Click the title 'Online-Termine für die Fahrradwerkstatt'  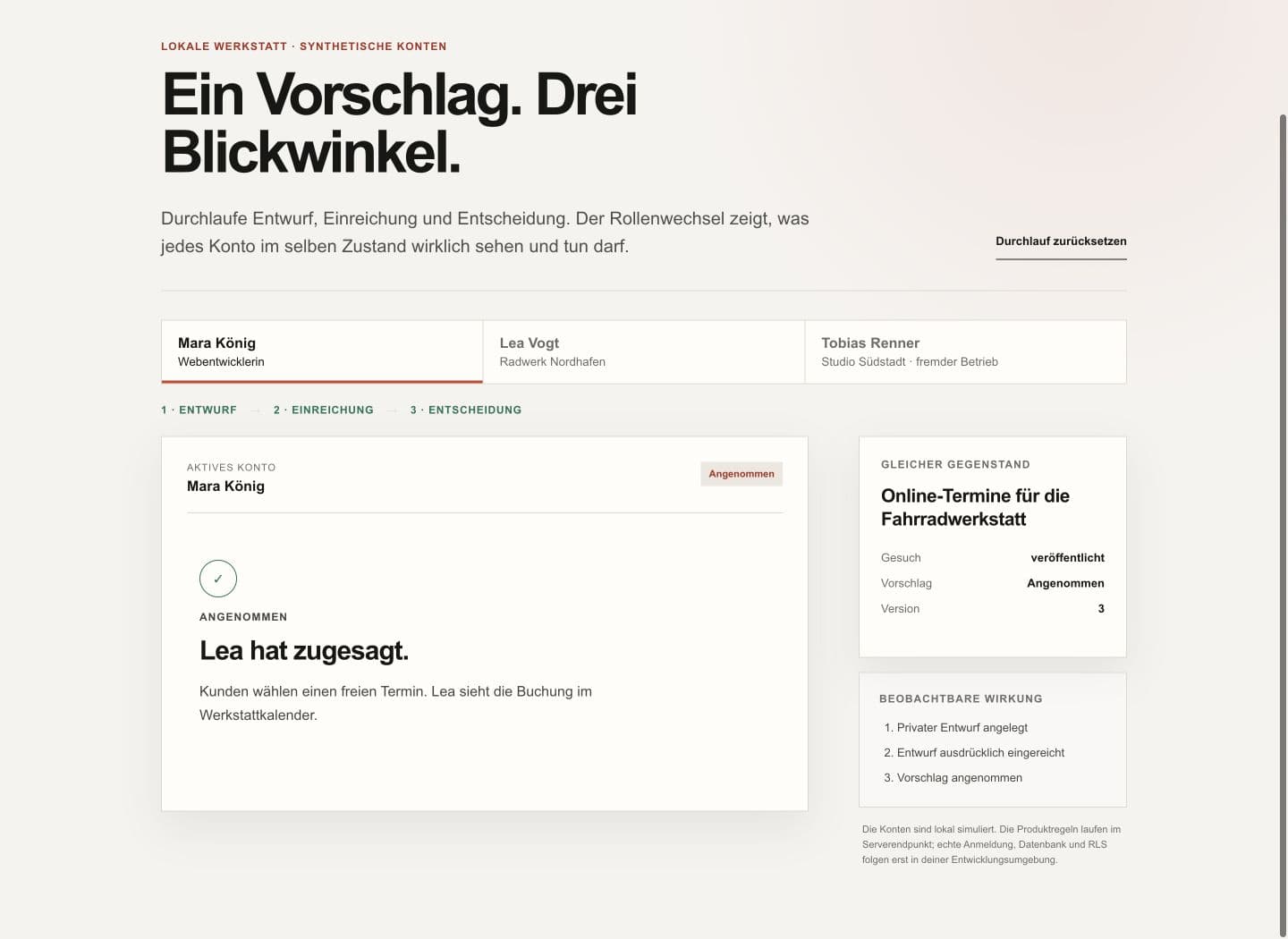coord(975,507)
